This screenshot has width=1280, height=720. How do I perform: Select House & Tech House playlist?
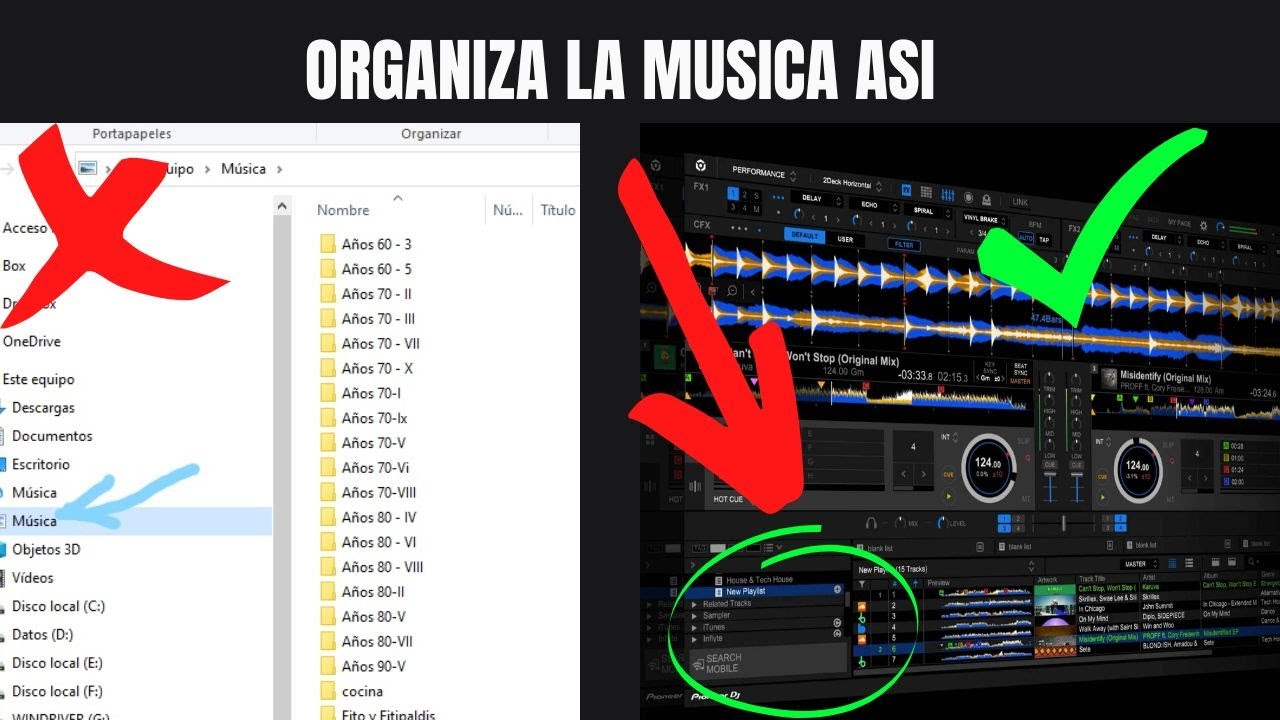(759, 580)
